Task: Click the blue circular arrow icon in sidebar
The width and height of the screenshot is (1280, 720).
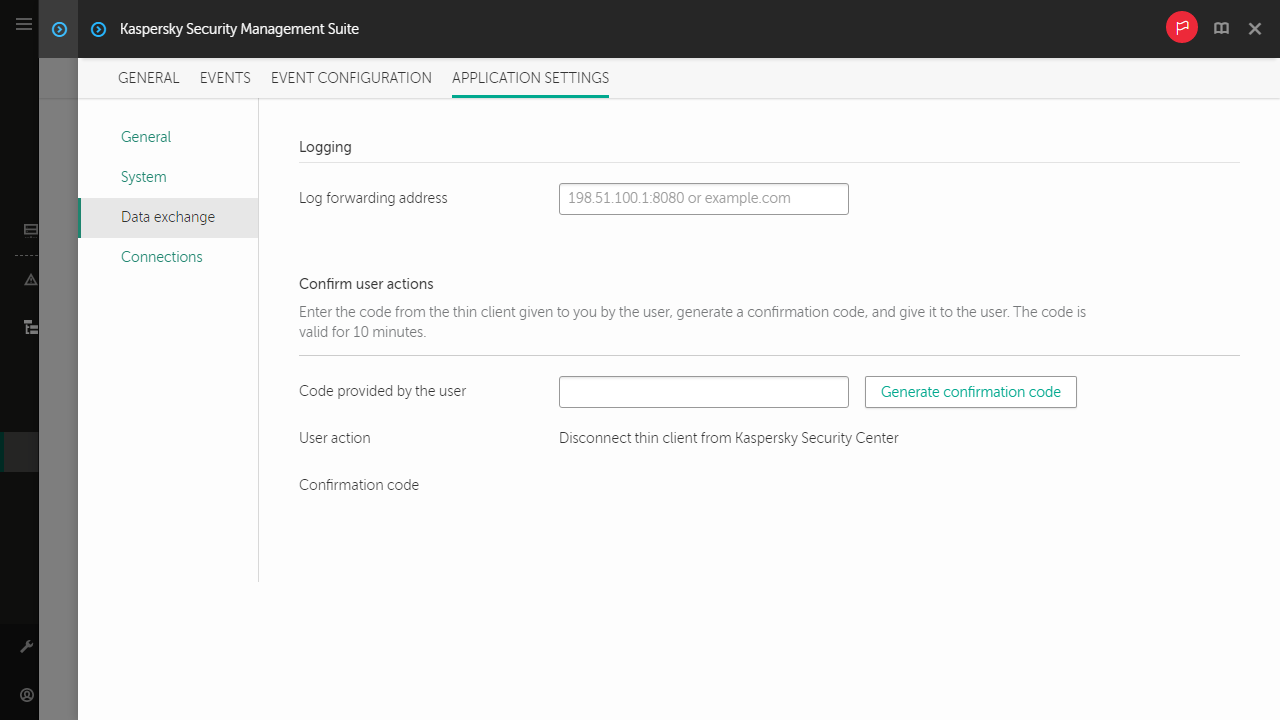Action: pyautogui.click(x=58, y=29)
